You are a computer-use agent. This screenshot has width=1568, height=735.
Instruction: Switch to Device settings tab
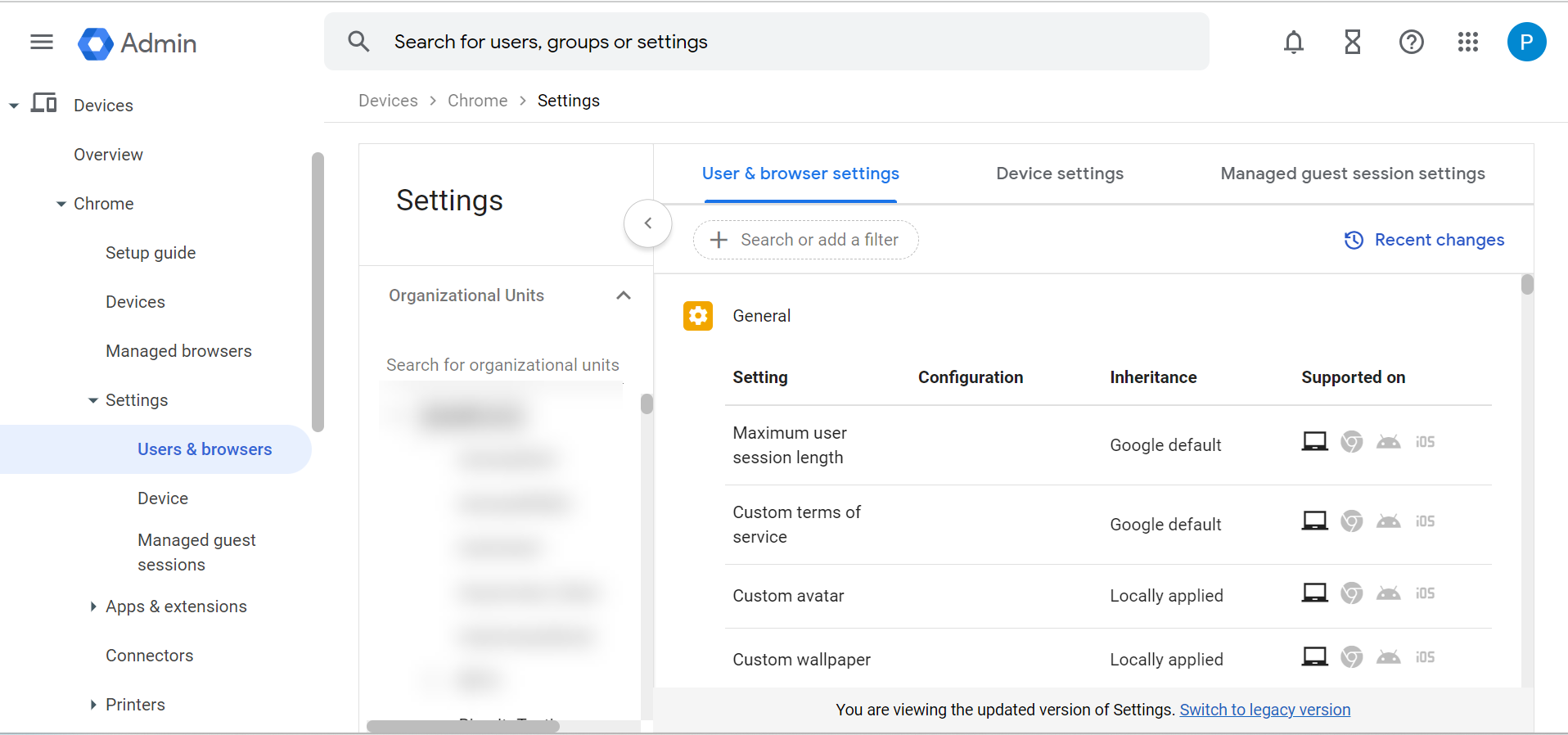[x=1060, y=174]
